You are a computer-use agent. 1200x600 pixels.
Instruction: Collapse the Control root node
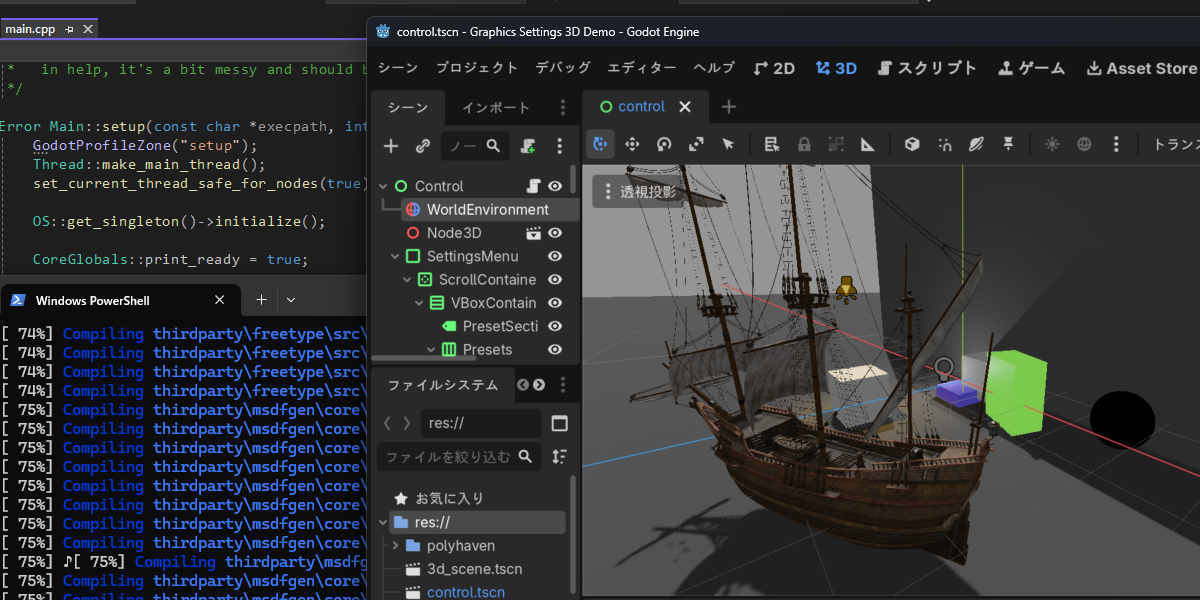tap(383, 186)
